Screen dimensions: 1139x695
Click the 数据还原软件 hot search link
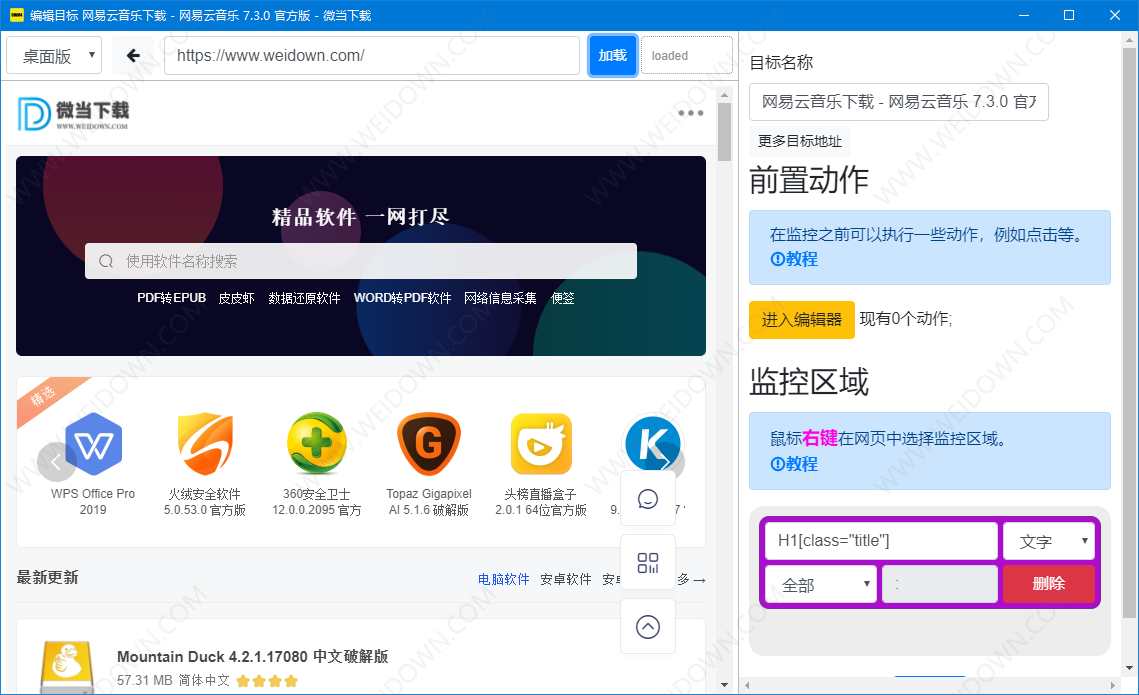pyautogui.click(x=304, y=298)
